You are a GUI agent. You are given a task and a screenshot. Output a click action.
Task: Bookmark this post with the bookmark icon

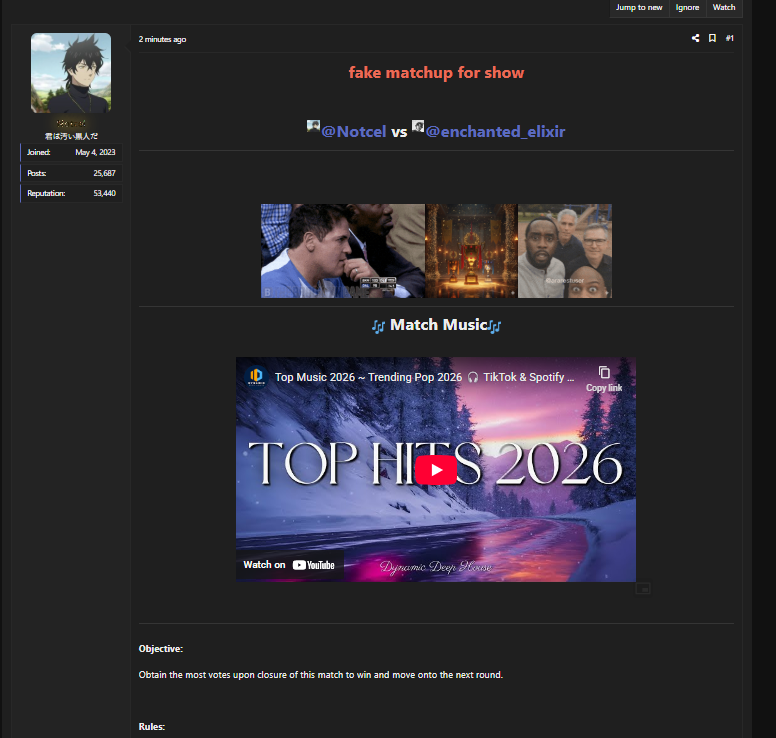point(712,38)
